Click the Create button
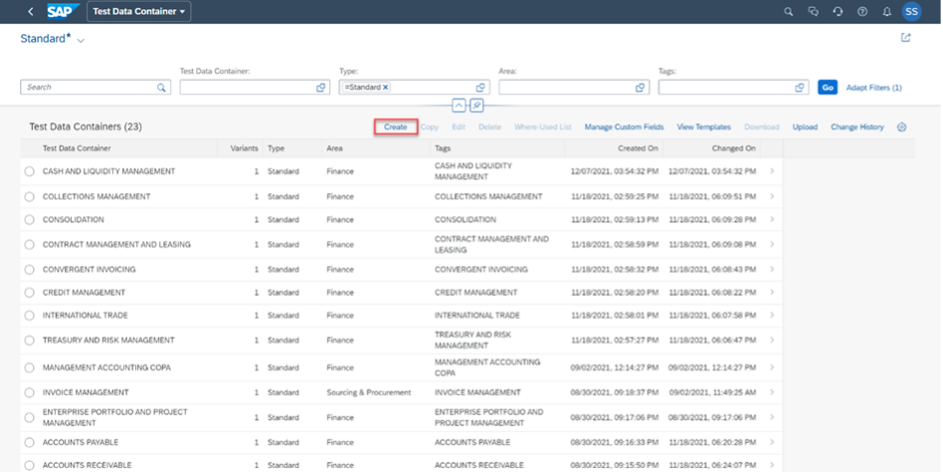The height and width of the screenshot is (474, 943). pyautogui.click(x=395, y=127)
